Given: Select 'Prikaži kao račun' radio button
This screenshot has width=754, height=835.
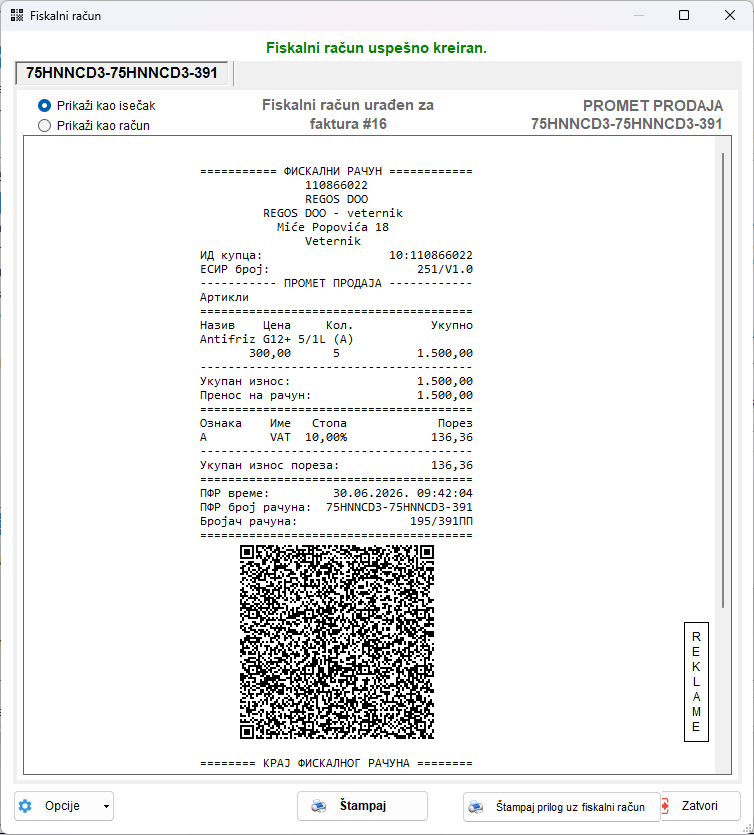Looking at the screenshot, I should (x=44, y=126).
